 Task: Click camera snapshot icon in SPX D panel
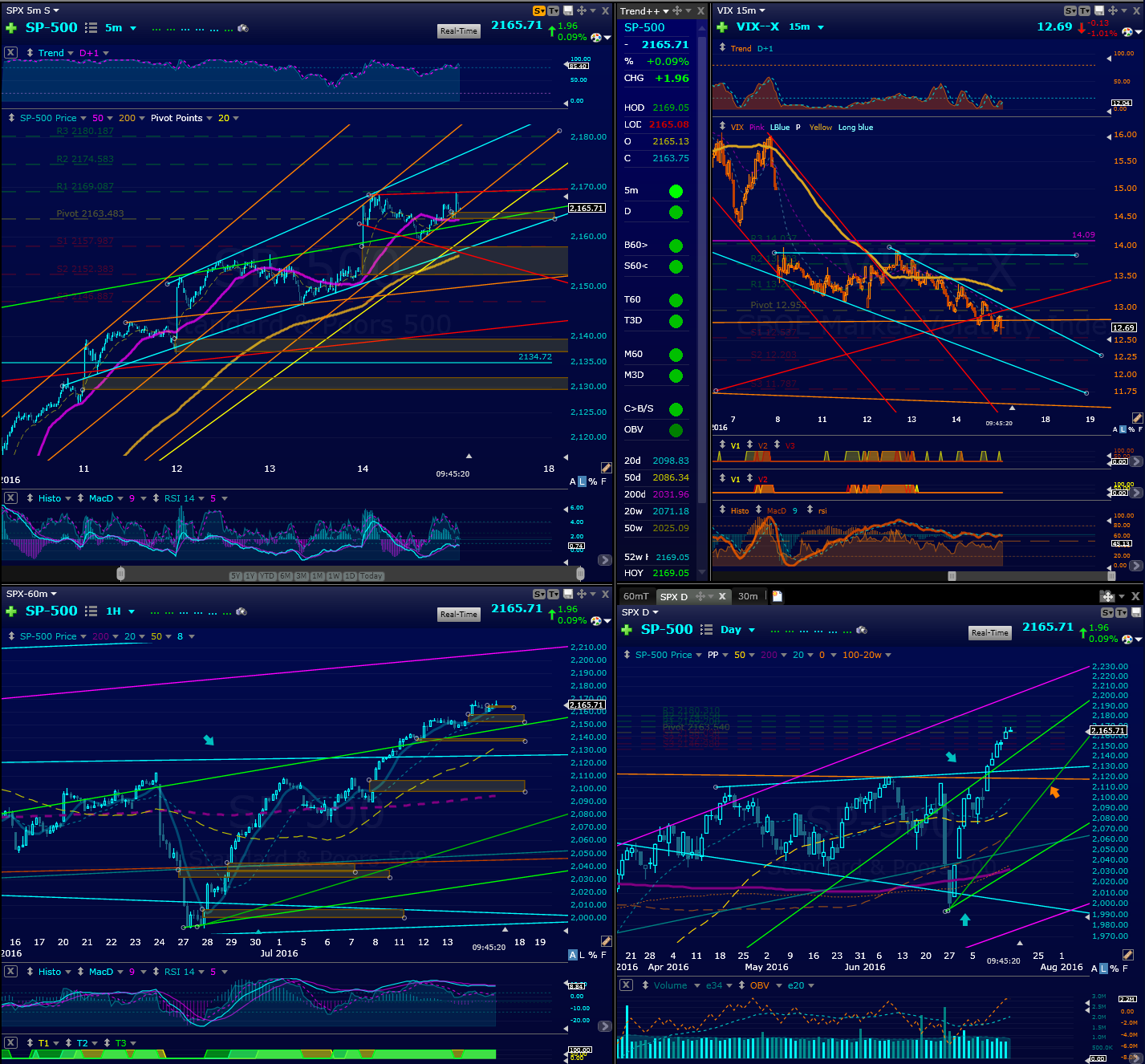click(862, 630)
